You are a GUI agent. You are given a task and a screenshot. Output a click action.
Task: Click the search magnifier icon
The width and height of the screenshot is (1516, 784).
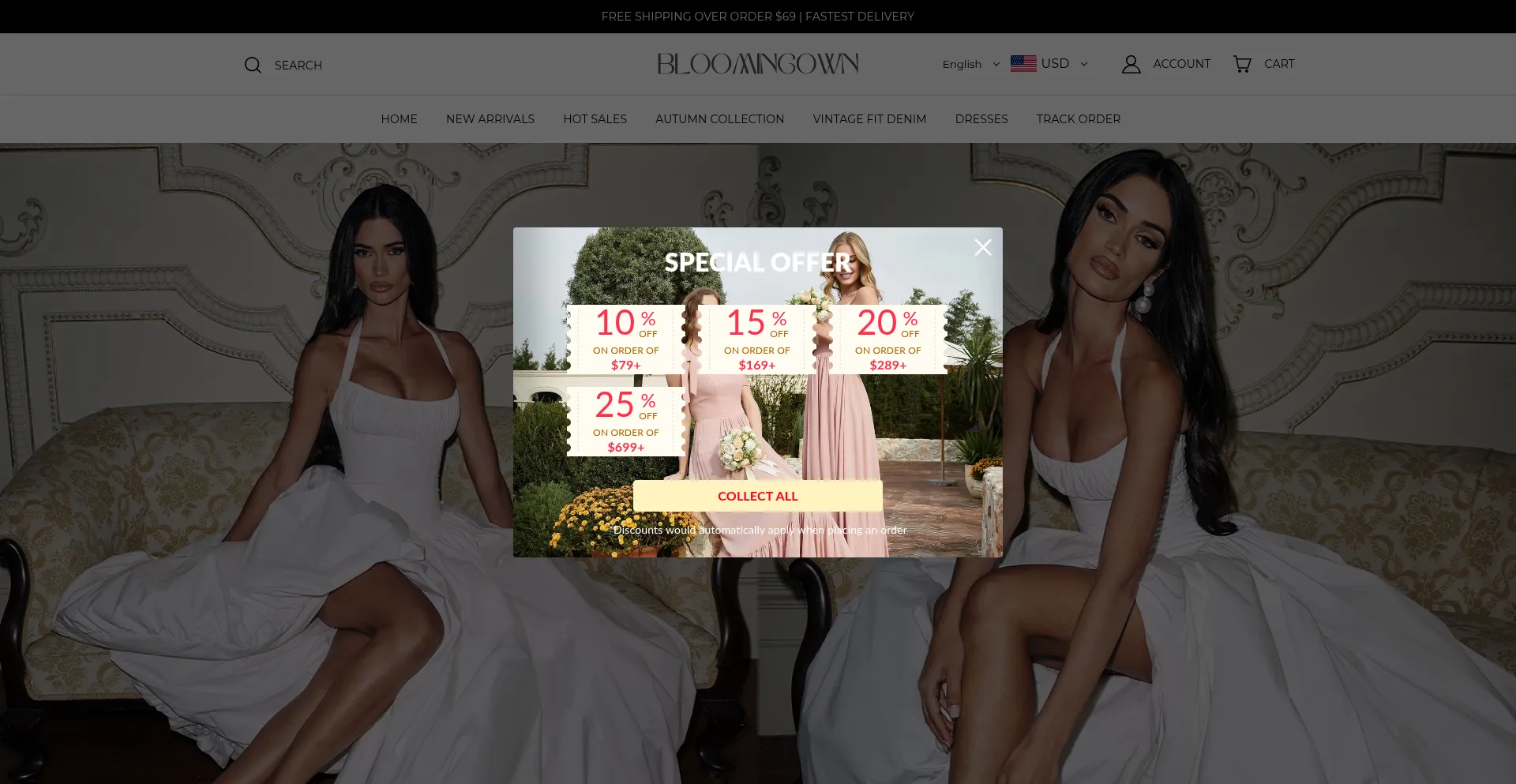tap(253, 65)
